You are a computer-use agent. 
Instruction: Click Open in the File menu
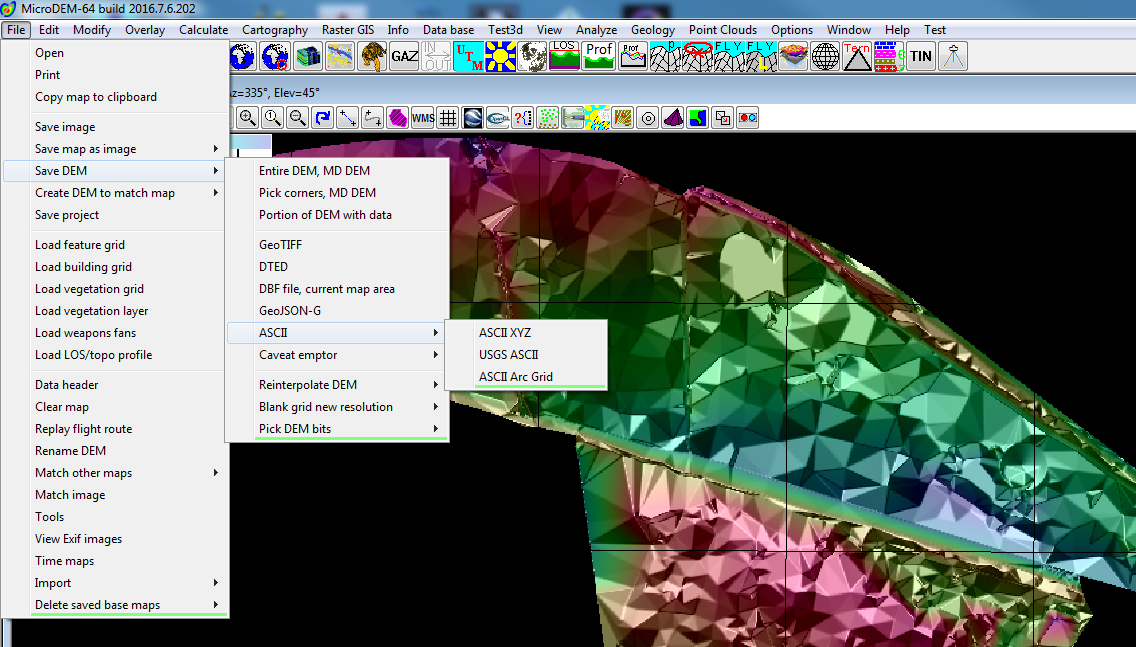[x=116, y=53]
